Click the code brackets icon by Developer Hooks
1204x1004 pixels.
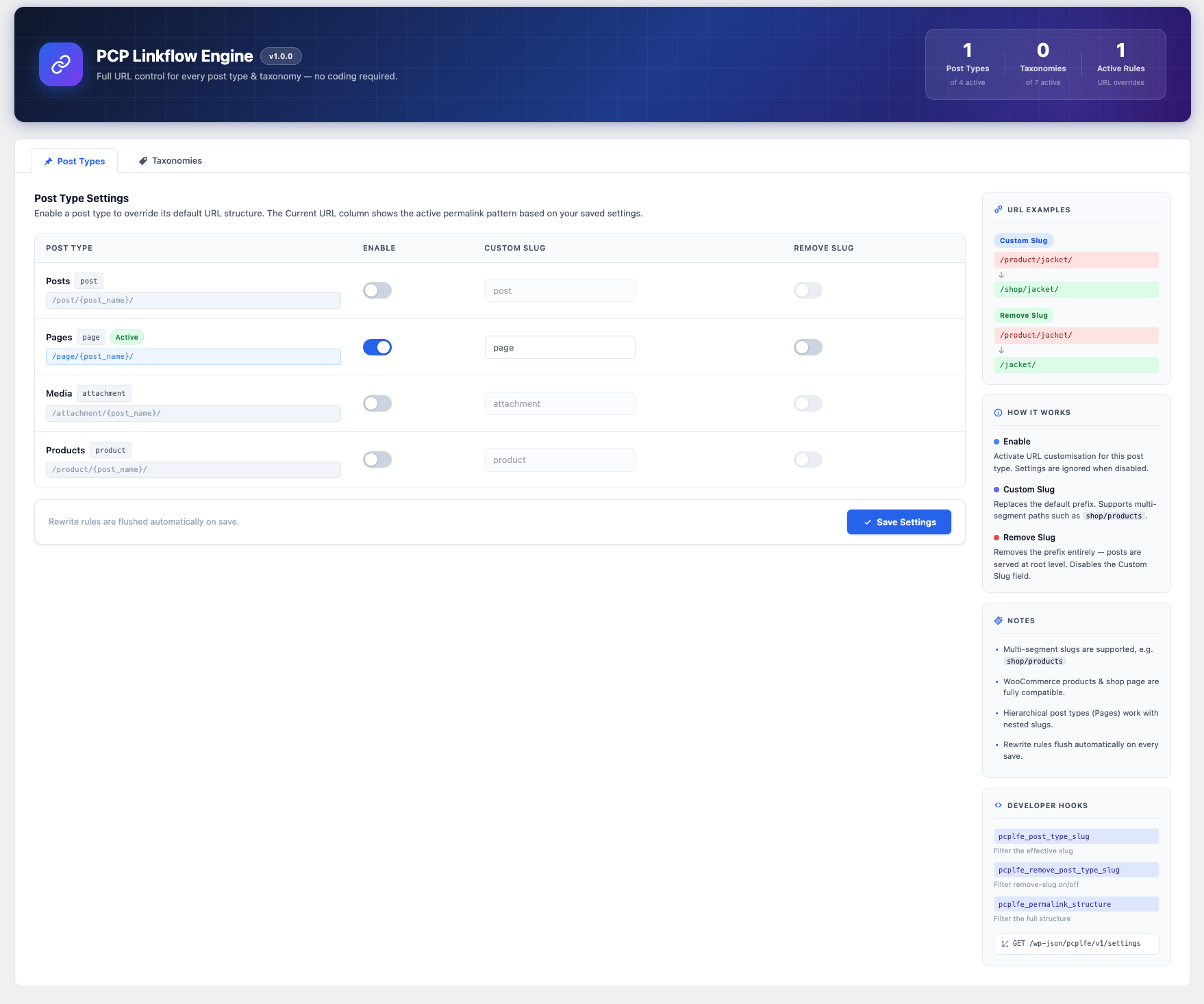tap(998, 805)
